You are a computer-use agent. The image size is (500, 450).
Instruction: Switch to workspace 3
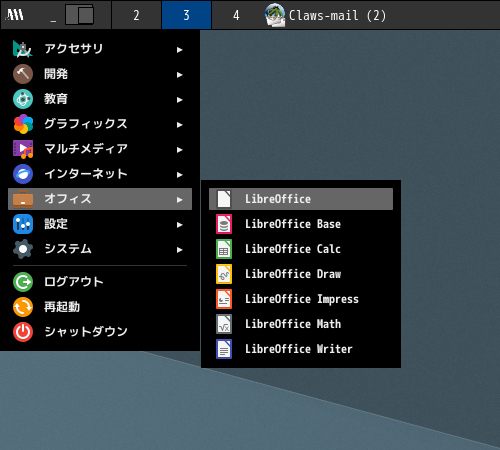(186, 15)
